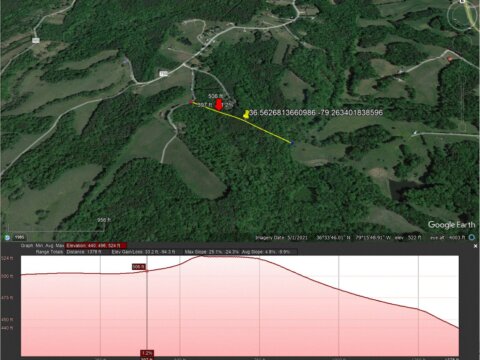Click the path's blue end point
Image resolution: width=480 pixels, height=360 pixels.
(x=292, y=143)
